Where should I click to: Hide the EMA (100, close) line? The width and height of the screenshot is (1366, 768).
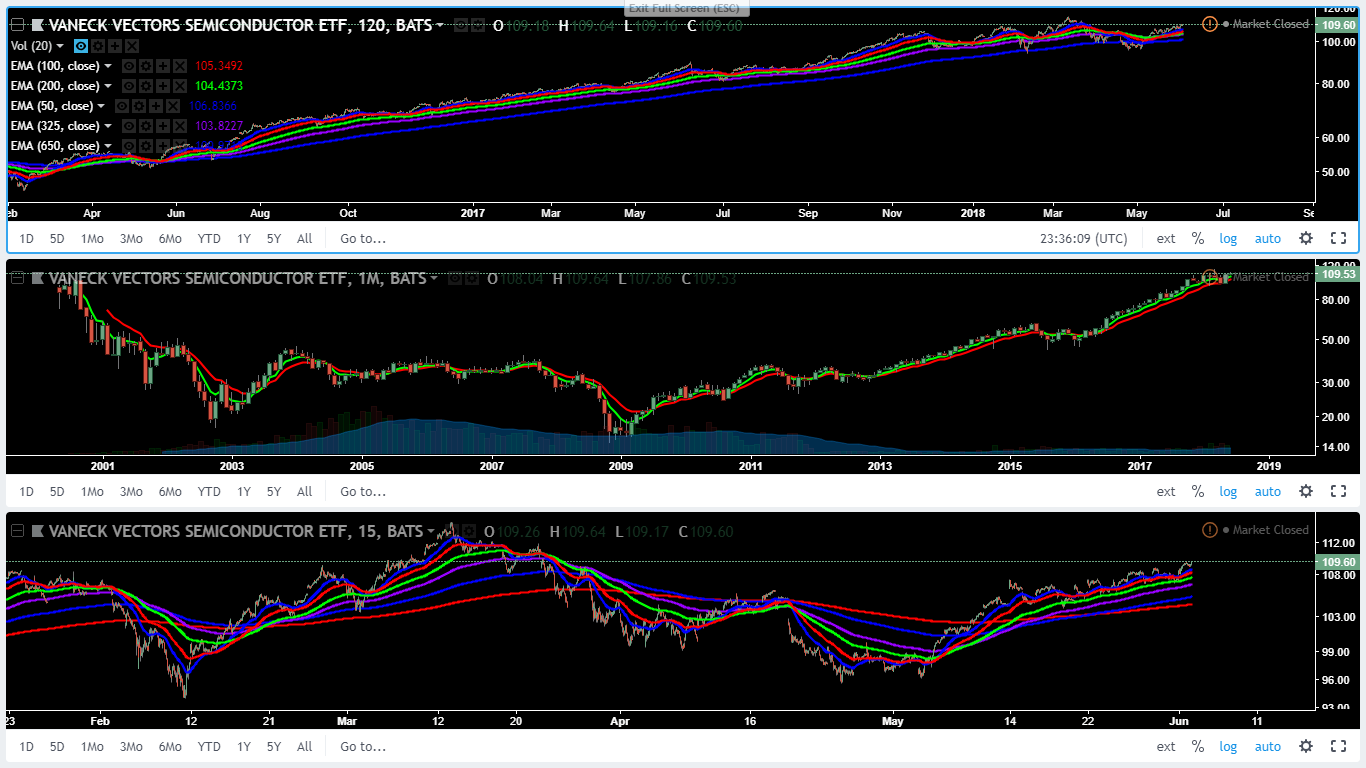coord(127,66)
